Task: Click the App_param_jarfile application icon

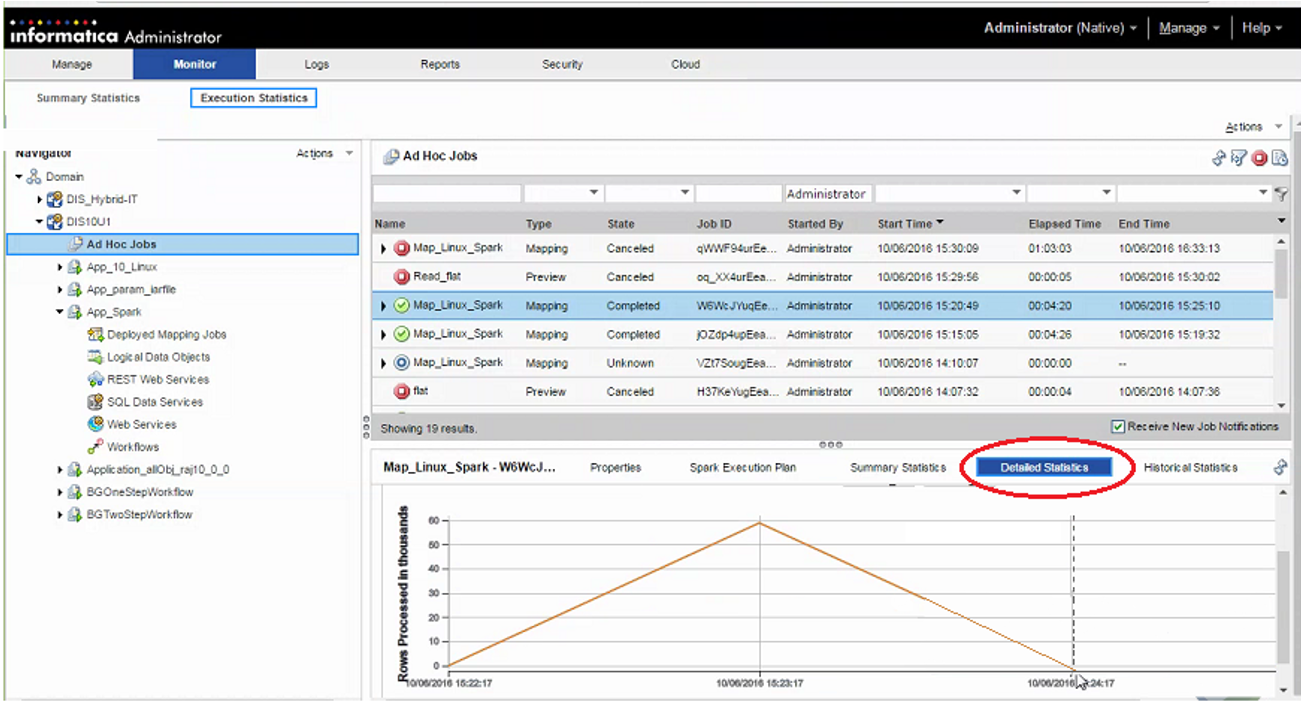Action: tap(75, 290)
